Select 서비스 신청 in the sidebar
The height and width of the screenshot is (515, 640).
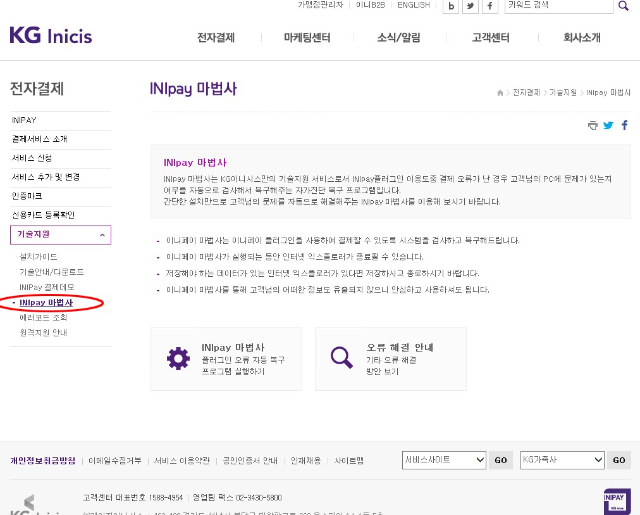pyautogui.click(x=60, y=158)
